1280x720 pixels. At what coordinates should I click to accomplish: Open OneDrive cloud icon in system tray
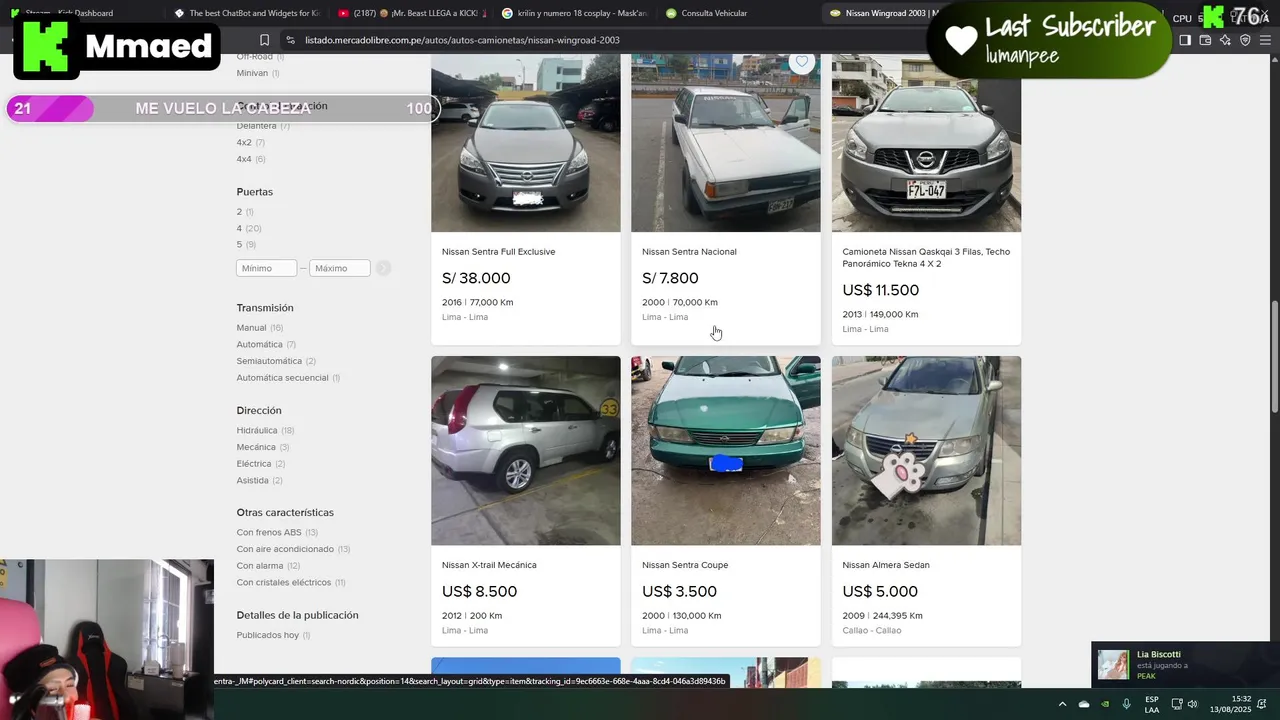tap(1084, 704)
